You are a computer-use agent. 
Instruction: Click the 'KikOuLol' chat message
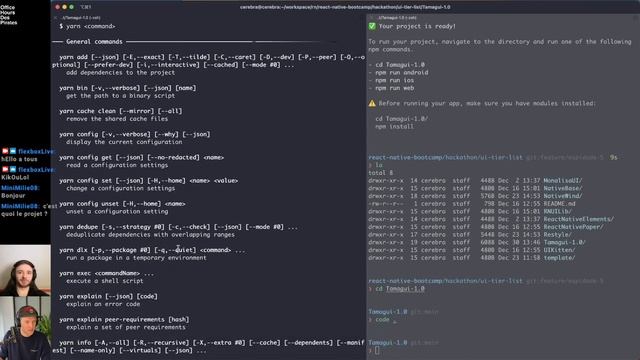[15, 177]
